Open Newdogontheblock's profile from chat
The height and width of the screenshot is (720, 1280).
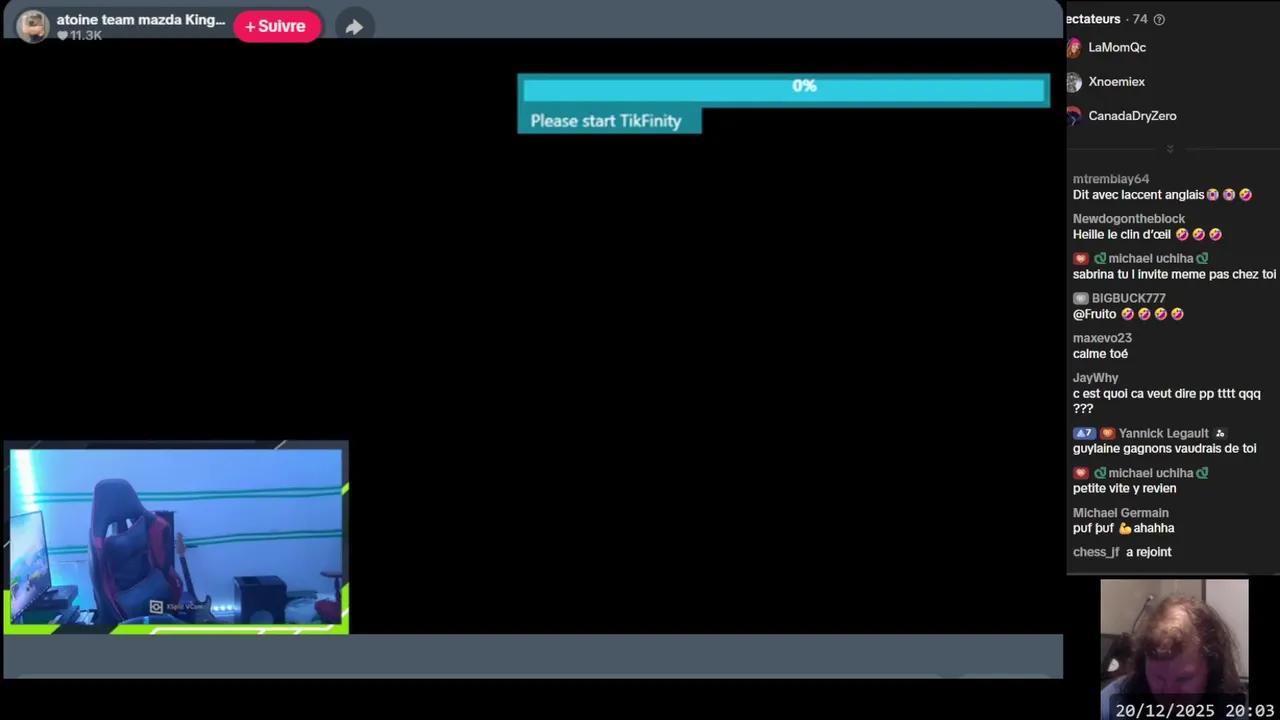tap(1129, 219)
